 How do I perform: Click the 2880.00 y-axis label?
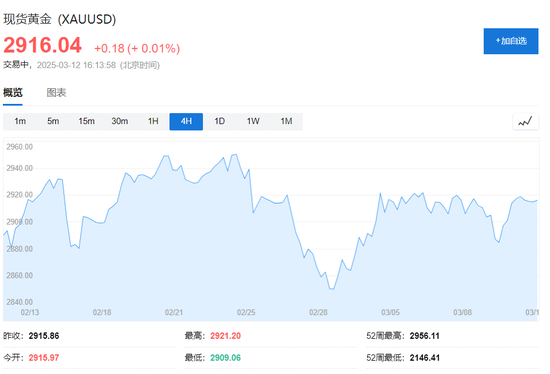pyautogui.click(x=20, y=249)
